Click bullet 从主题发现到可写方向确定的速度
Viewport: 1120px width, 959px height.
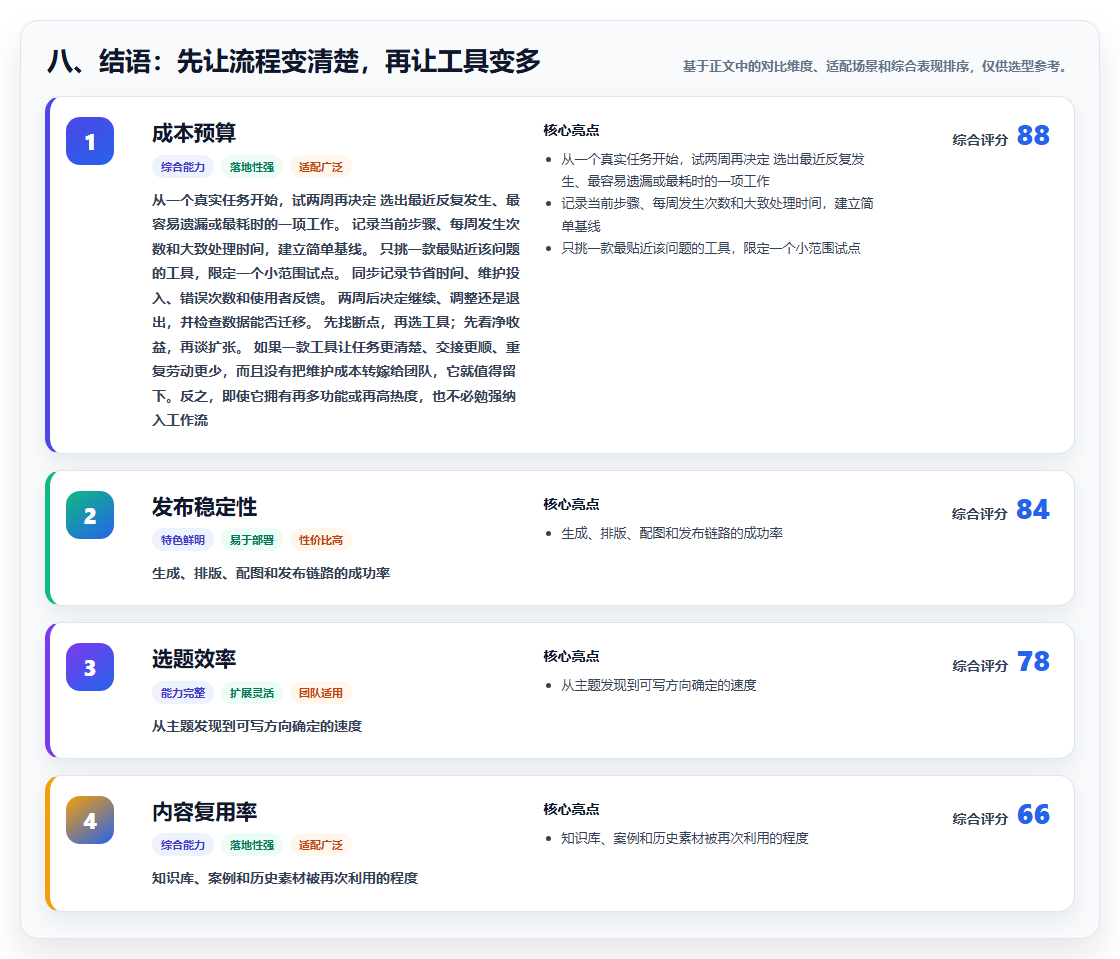pos(659,685)
